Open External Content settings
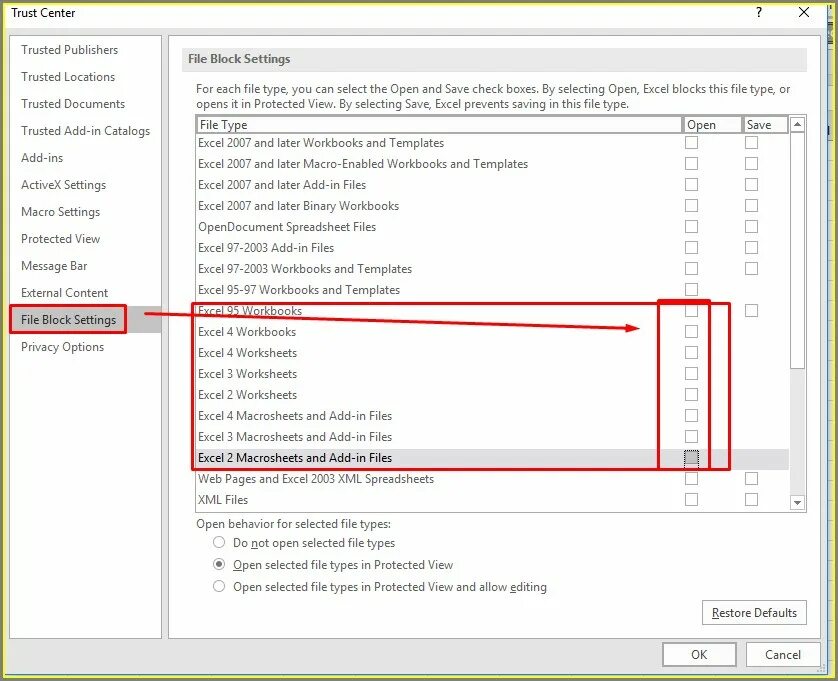Image resolution: width=838 pixels, height=681 pixels. pyautogui.click(x=64, y=293)
